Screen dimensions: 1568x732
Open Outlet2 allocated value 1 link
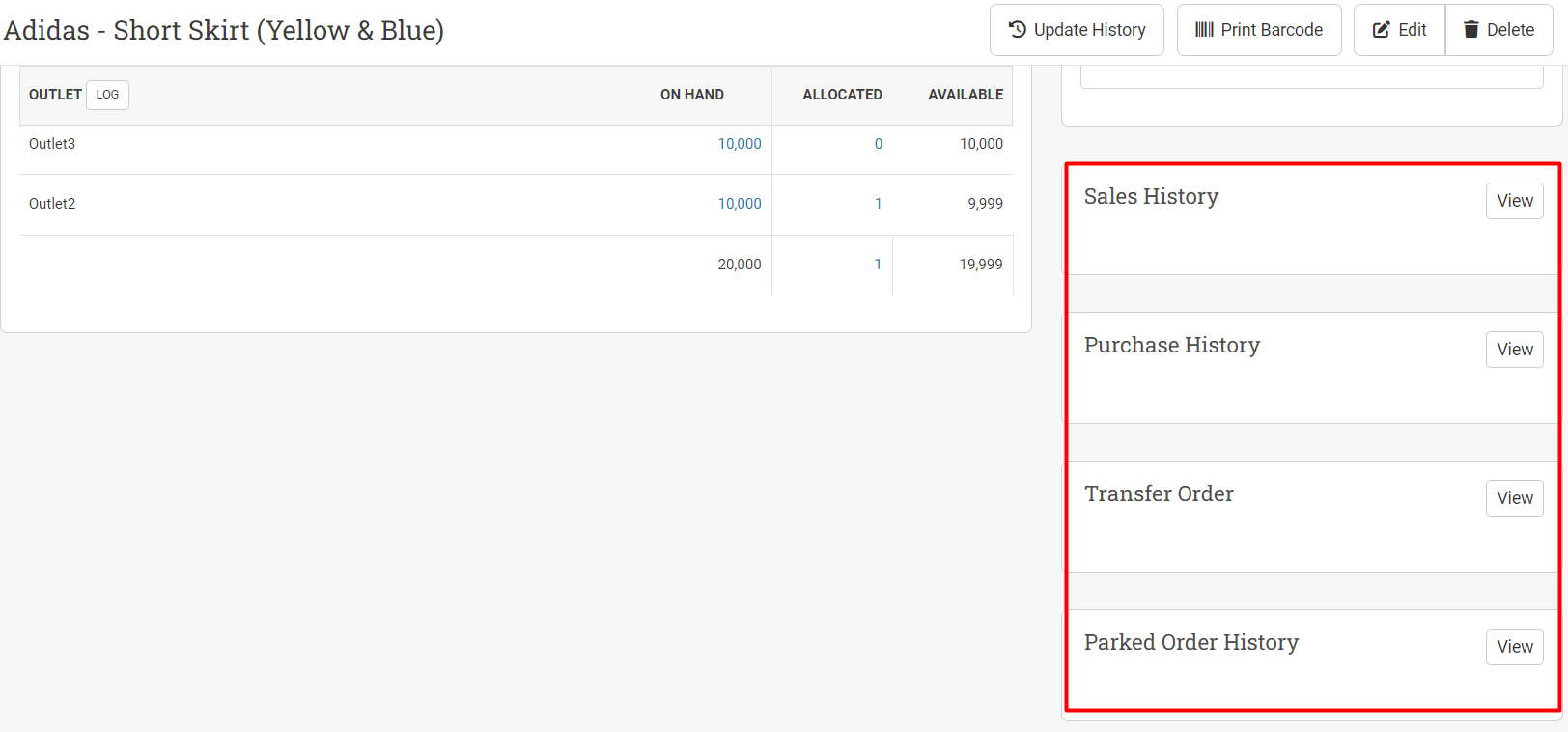pyautogui.click(x=879, y=204)
